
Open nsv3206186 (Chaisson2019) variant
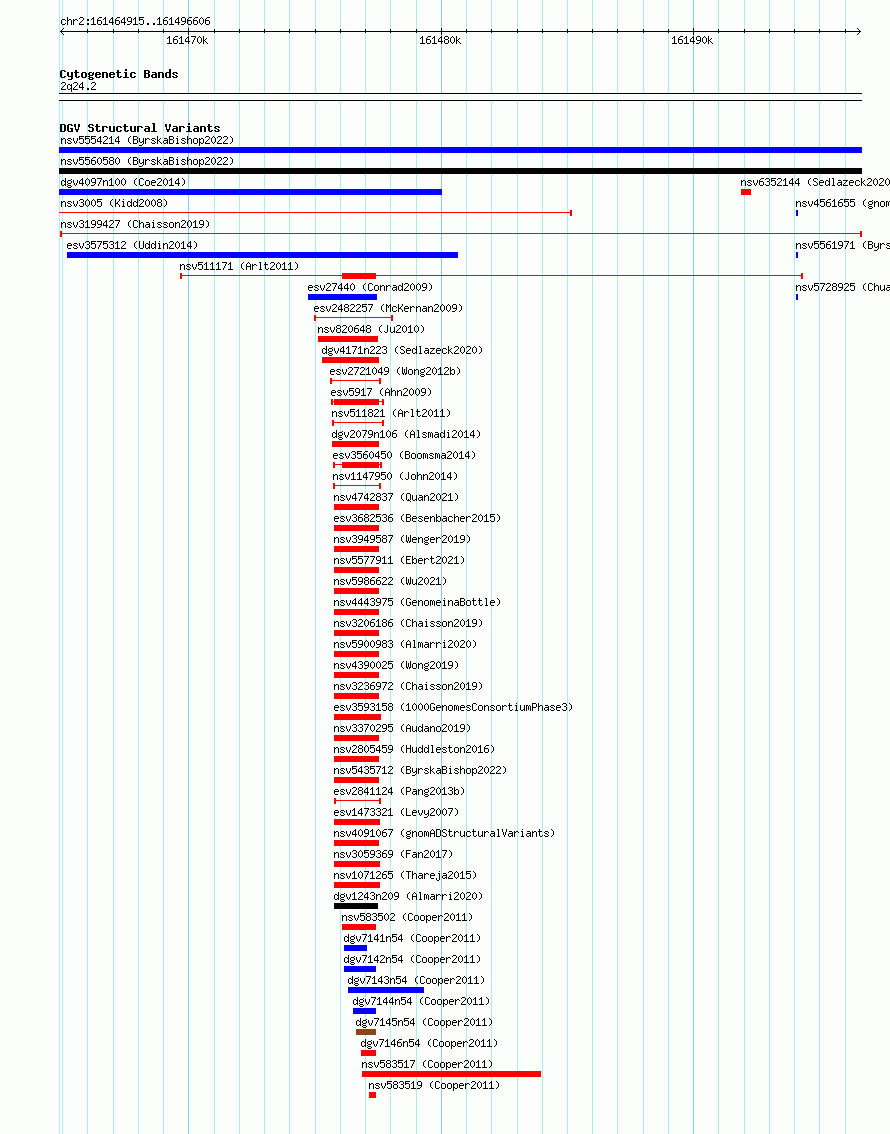[x=408, y=623]
